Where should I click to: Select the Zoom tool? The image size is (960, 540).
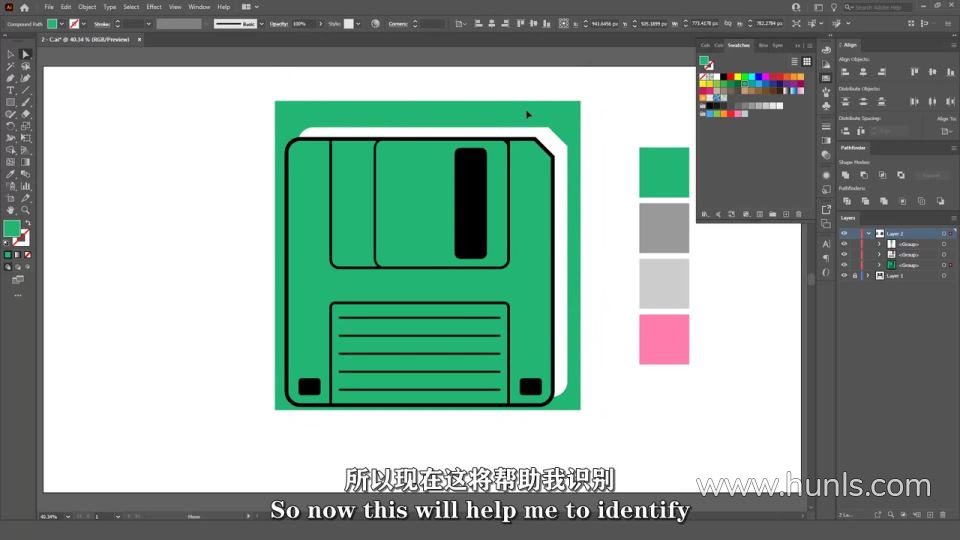point(26,210)
